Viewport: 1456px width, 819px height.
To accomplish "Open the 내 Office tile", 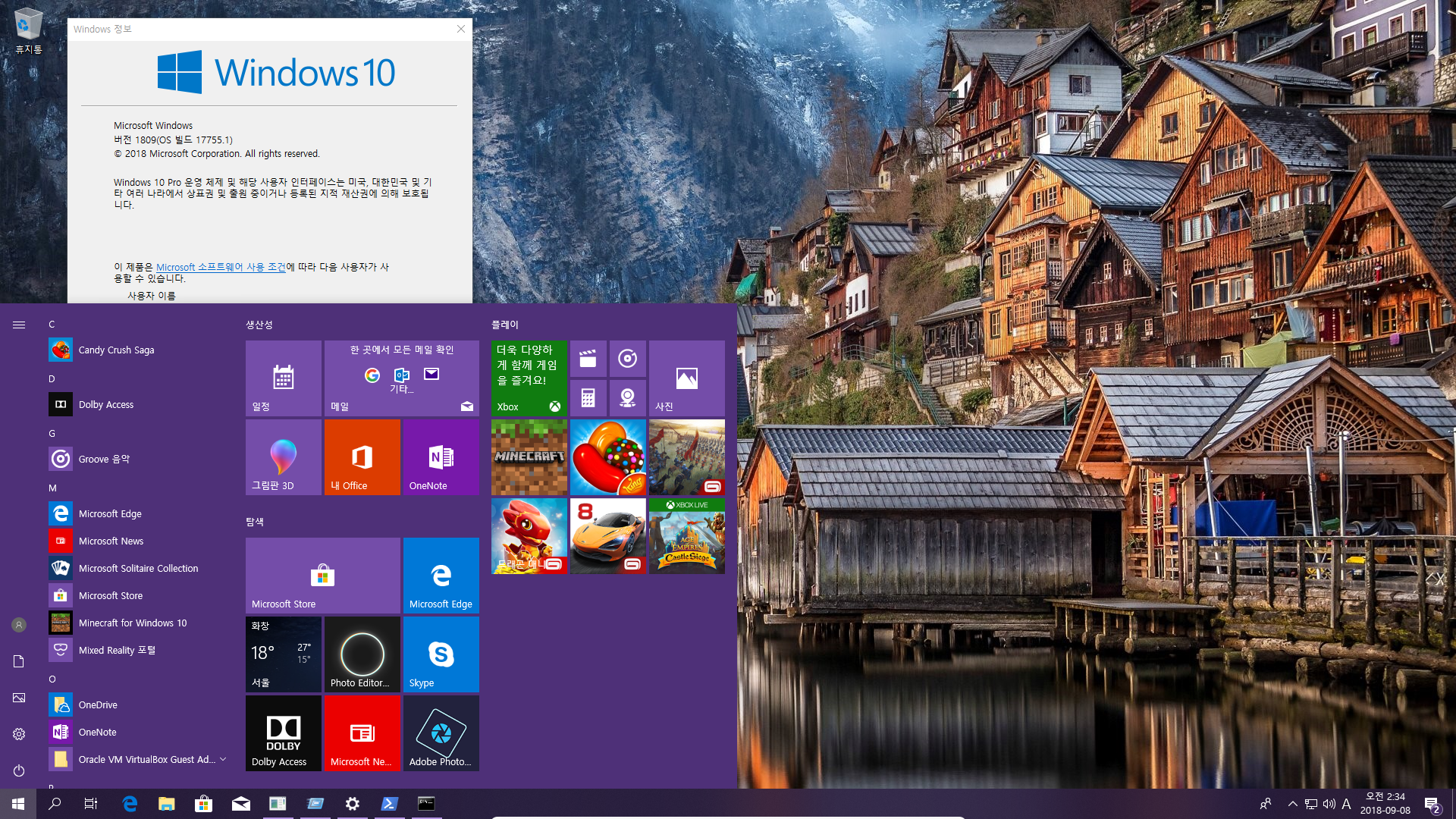I will [x=362, y=457].
